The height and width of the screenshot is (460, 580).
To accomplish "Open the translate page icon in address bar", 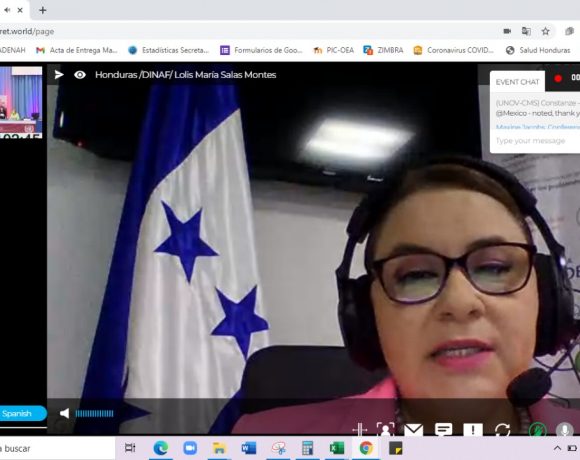I will [526, 31].
